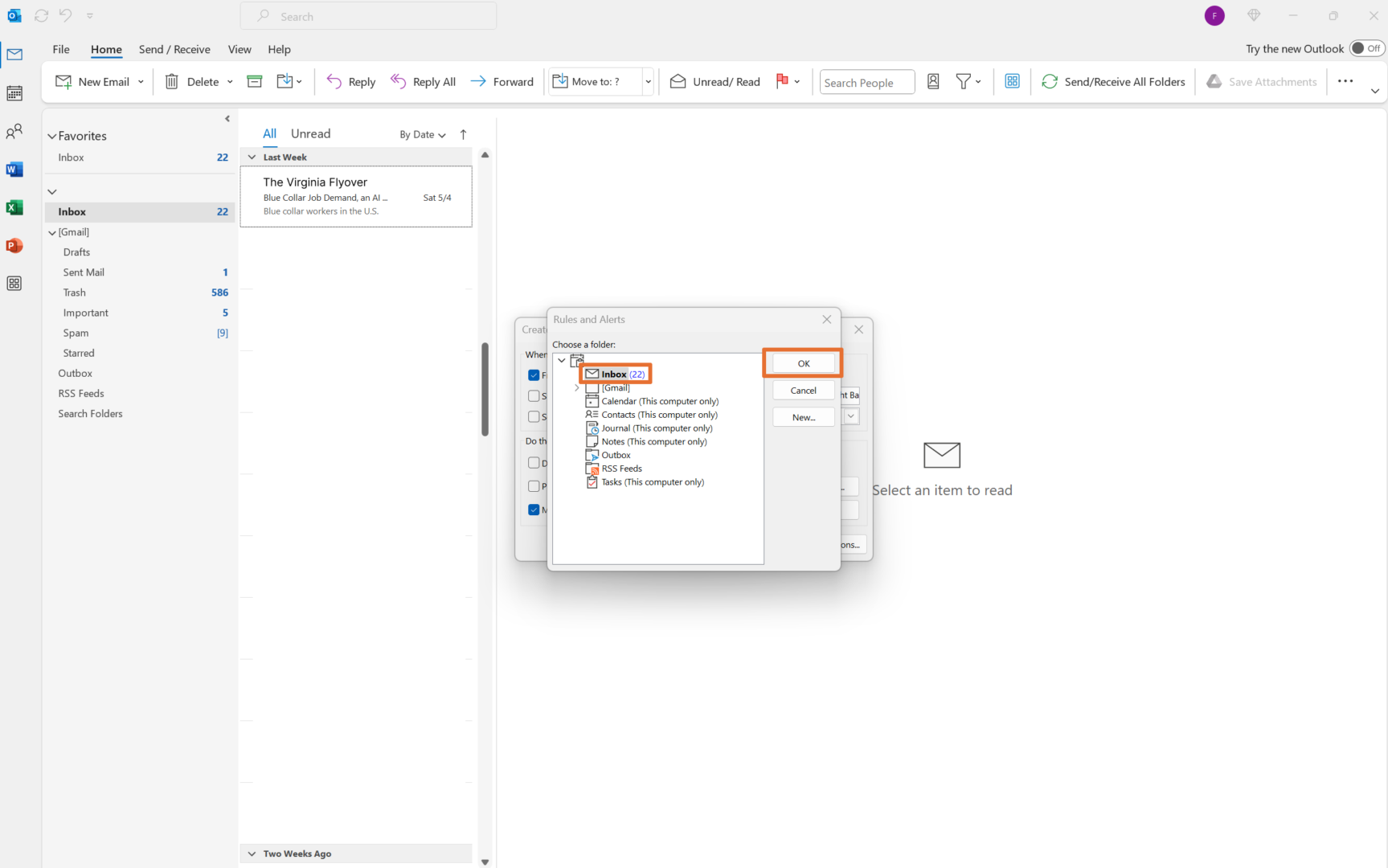Open the Help tab
Image resolution: width=1388 pixels, height=868 pixels.
point(279,49)
